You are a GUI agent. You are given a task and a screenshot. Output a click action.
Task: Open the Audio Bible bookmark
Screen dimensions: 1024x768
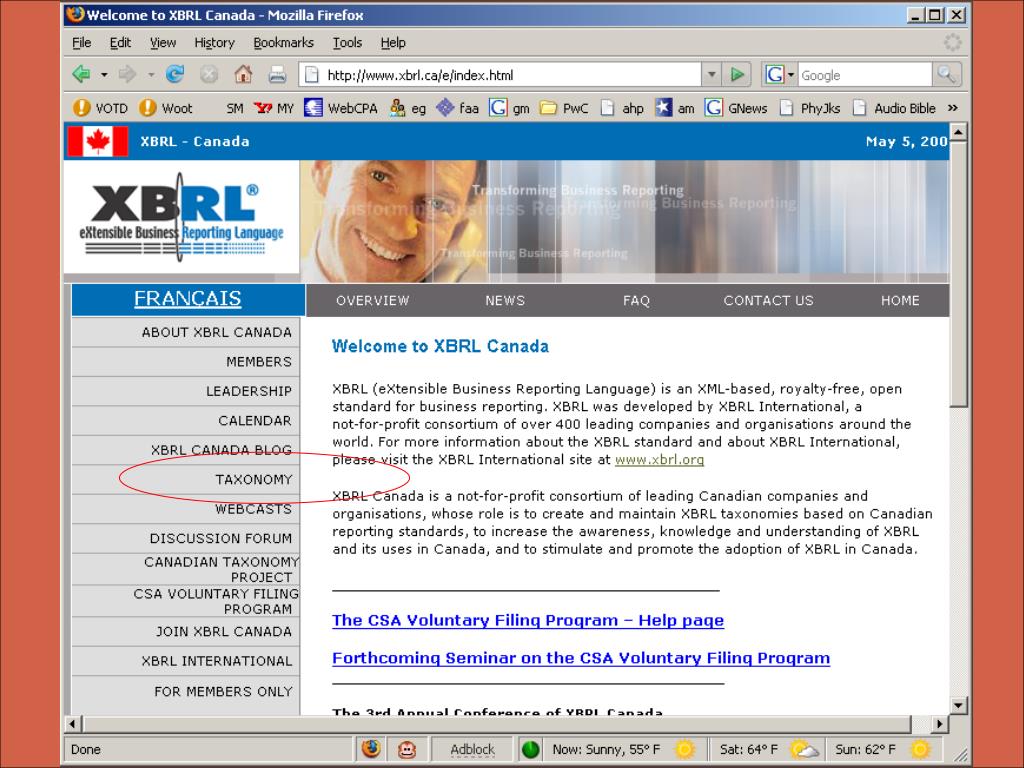click(894, 108)
